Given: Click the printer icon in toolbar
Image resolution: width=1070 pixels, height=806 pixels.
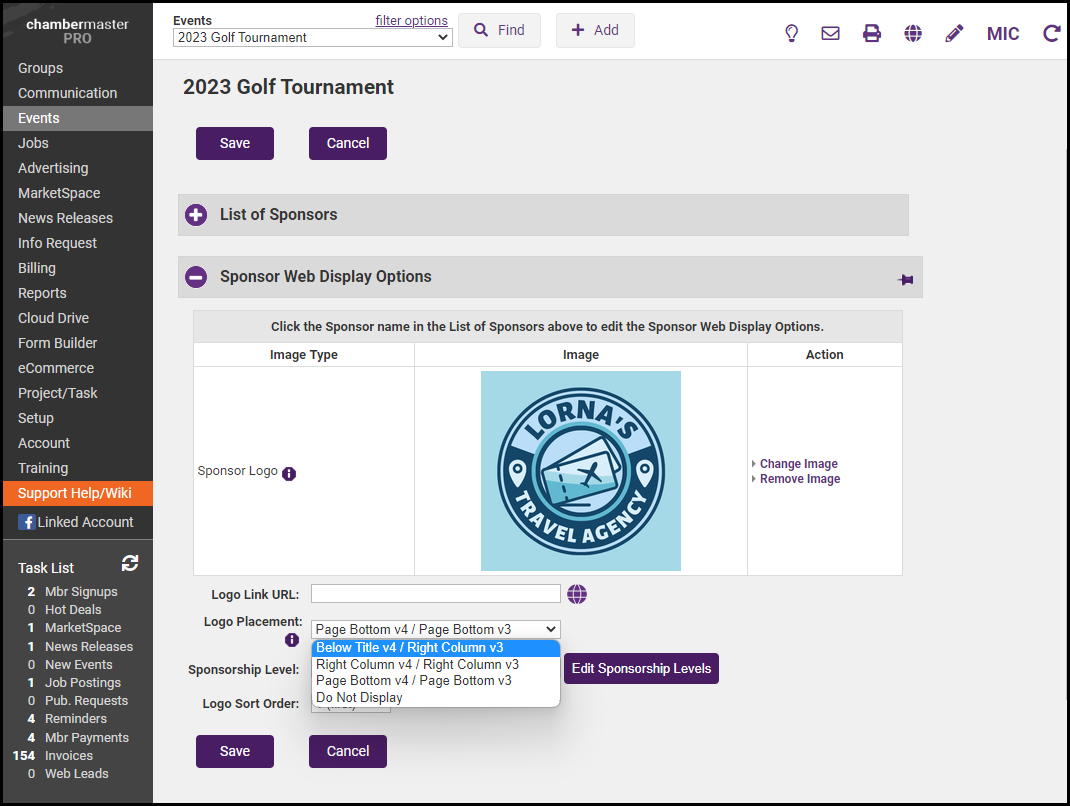Looking at the screenshot, I should (x=872, y=33).
